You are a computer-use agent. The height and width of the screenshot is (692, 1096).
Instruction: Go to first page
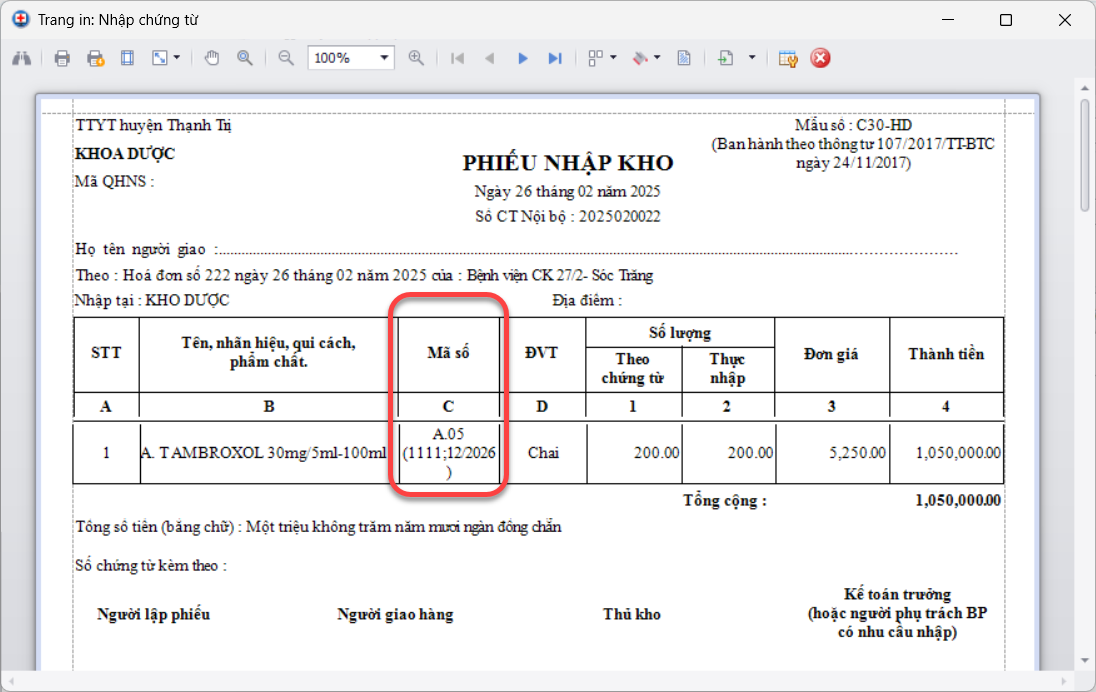(x=458, y=58)
